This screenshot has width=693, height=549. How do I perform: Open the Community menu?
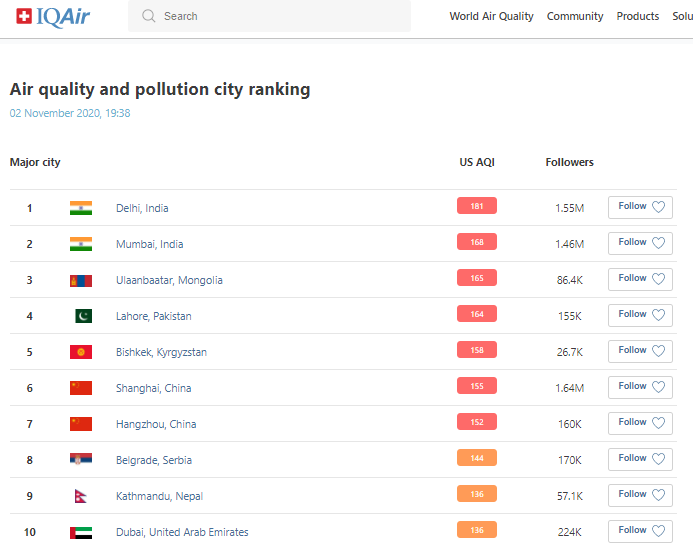pos(575,16)
